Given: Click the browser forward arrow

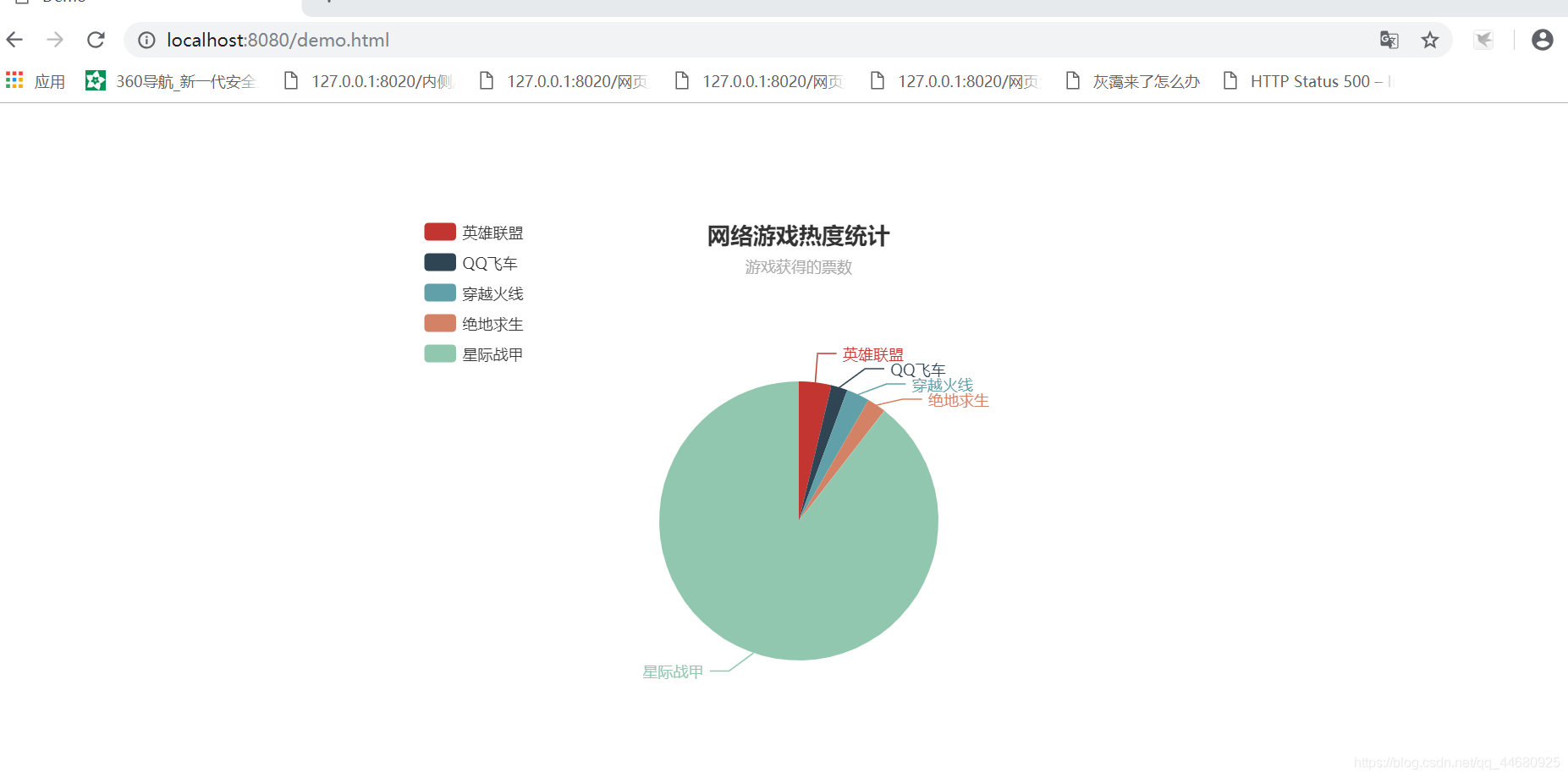Looking at the screenshot, I should [x=55, y=40].
